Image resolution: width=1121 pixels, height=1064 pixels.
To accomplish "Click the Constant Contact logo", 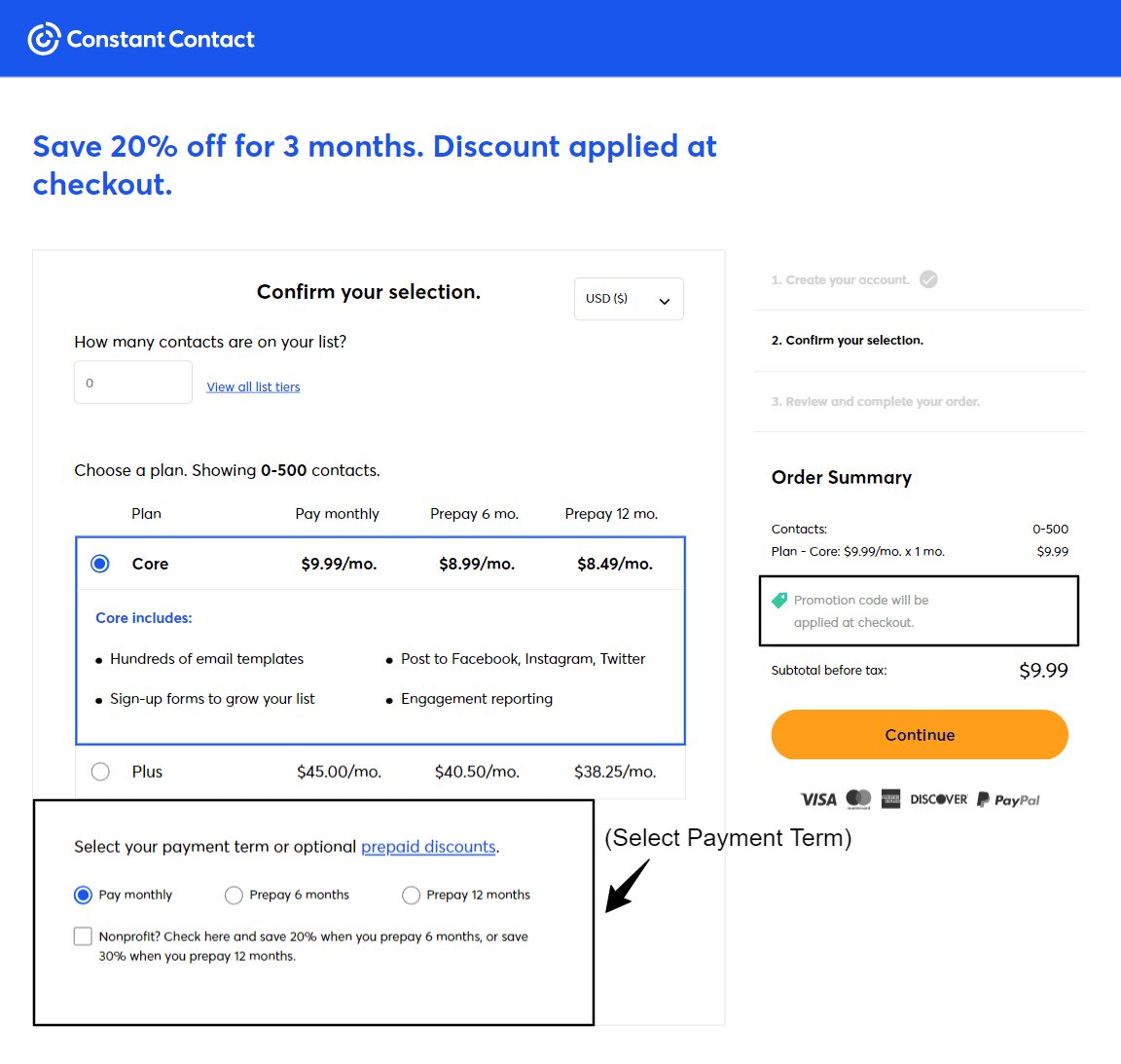I will coord(141,39).
